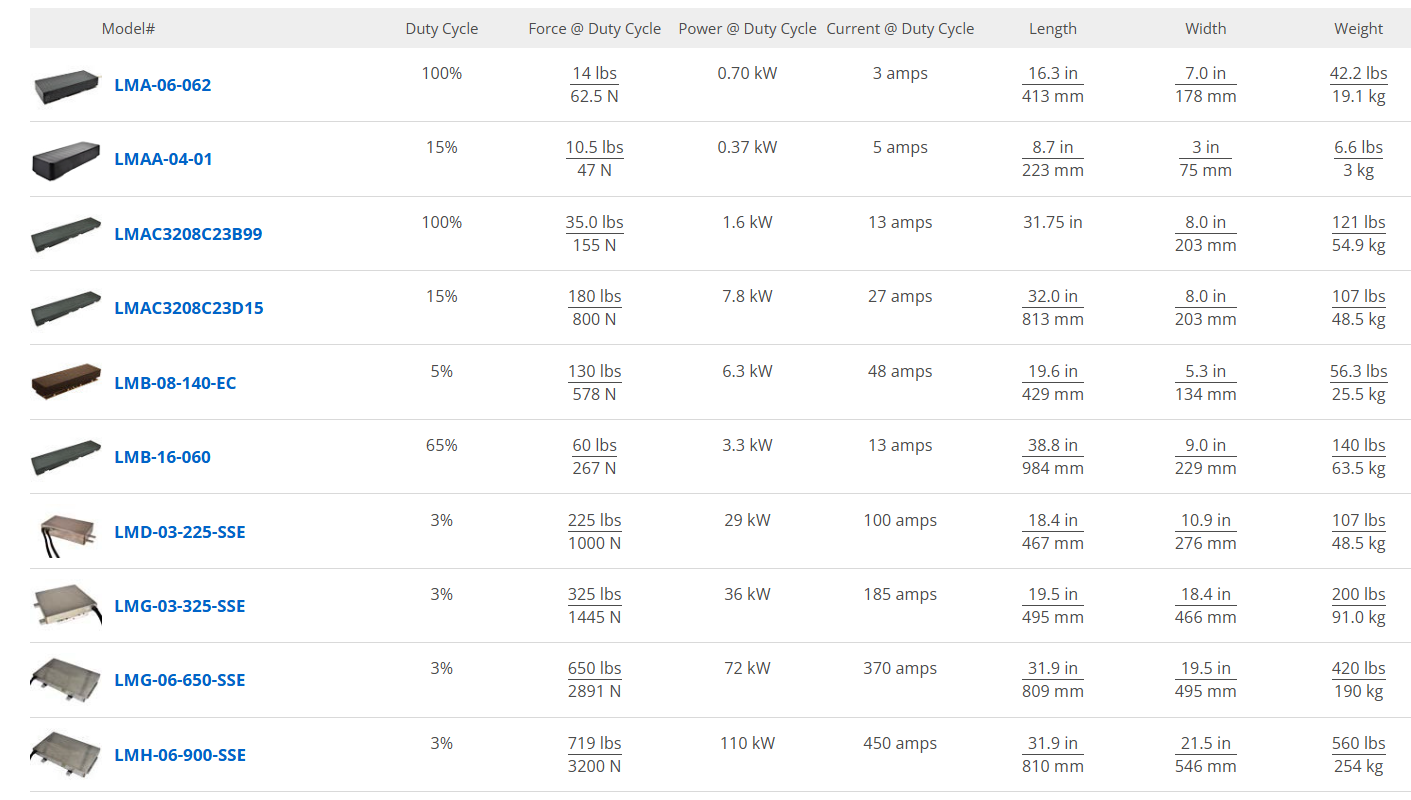1411x800 pixels.
Task: Click the brown LMB-08-140-EC product image
Action: pos(67,384)
